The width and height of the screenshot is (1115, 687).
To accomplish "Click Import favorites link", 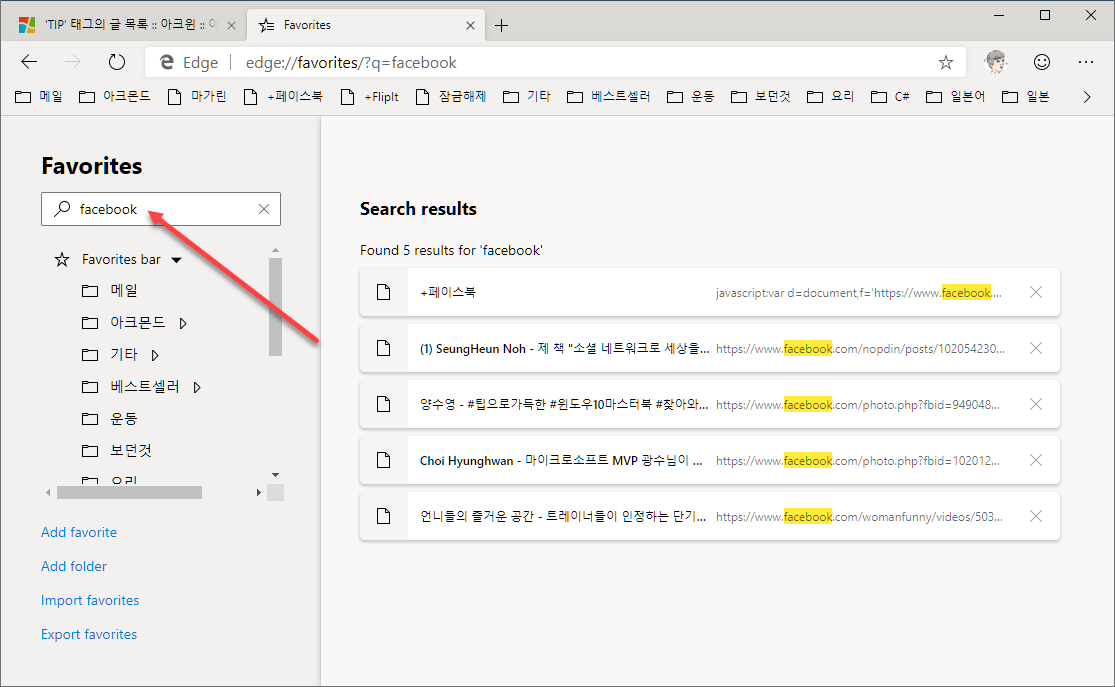I will coord(90,600).
